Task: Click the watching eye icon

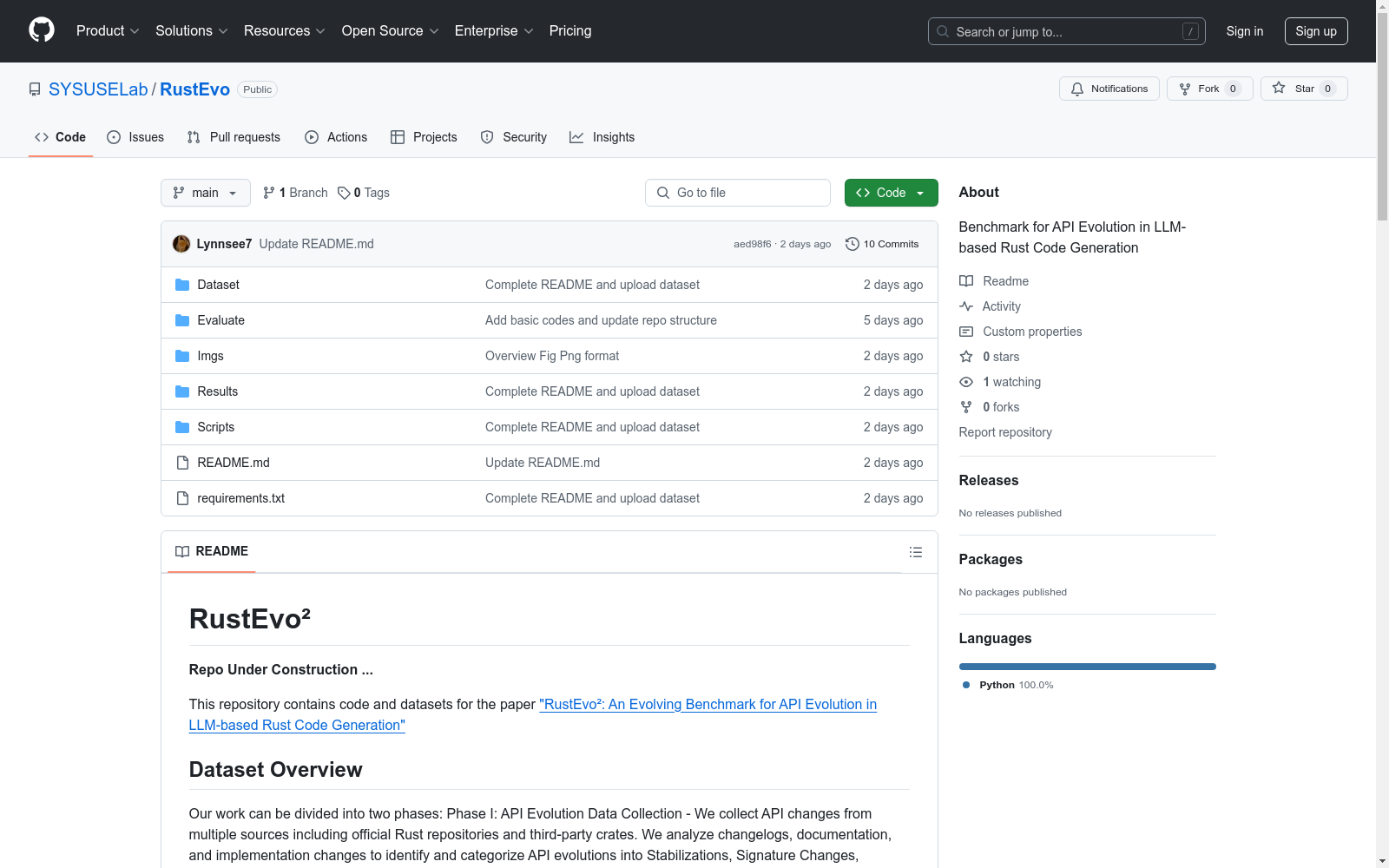Action: [x=966, y=382]
